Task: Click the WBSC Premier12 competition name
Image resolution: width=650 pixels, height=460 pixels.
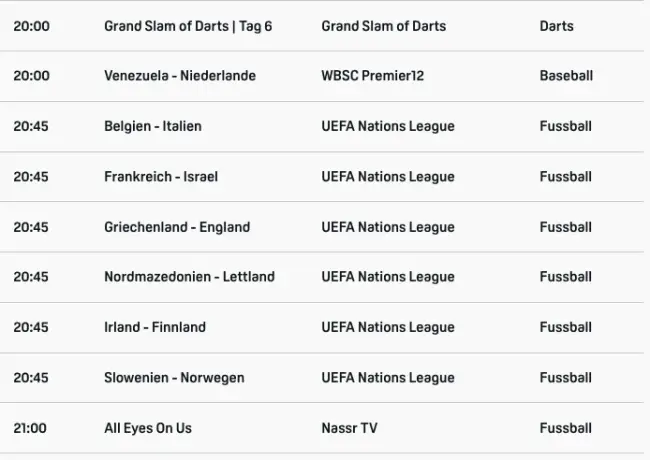Action: (373, 76)
